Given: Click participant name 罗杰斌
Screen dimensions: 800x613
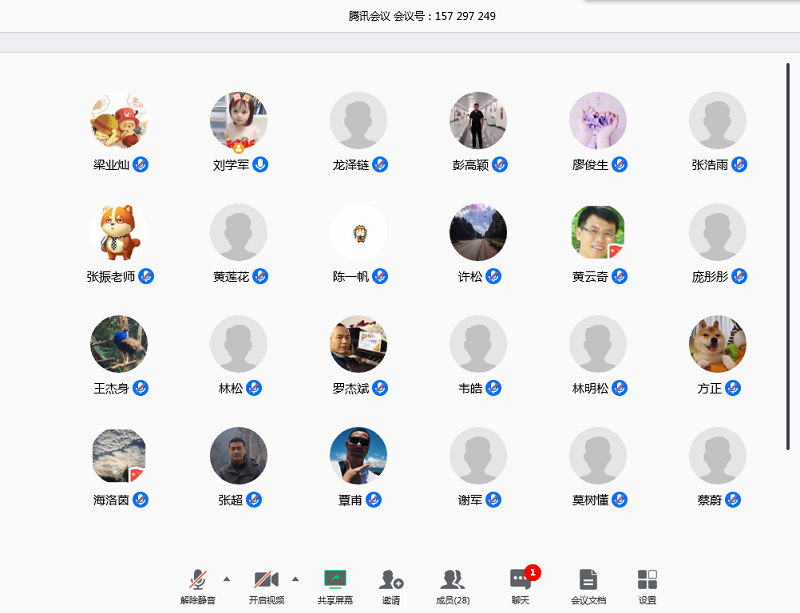Looking at the screenshot, I should tap(350, 388).
